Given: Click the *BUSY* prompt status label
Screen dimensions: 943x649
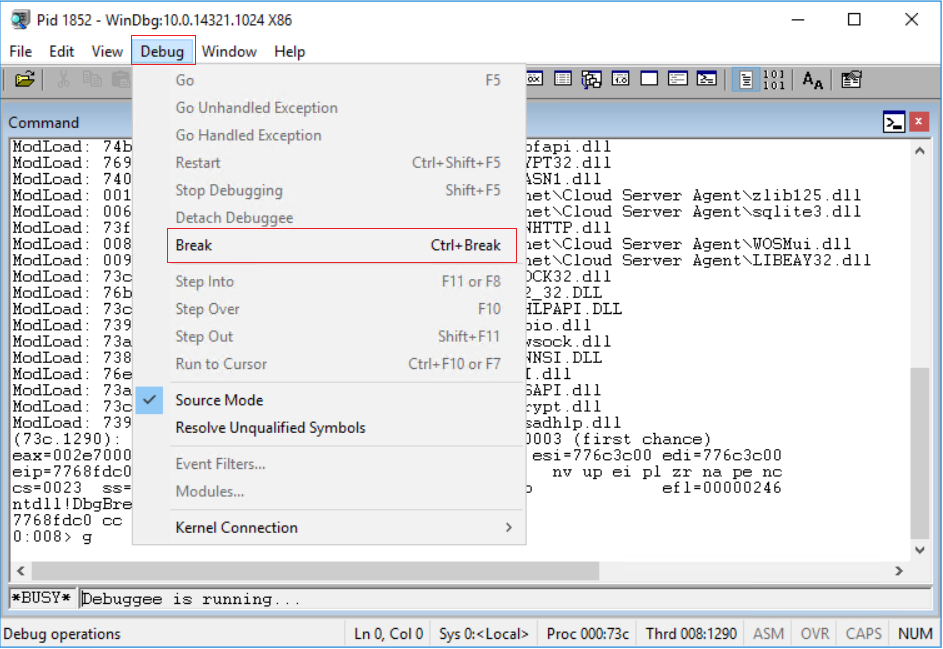Looking at the screenshot, I should 42,598.
